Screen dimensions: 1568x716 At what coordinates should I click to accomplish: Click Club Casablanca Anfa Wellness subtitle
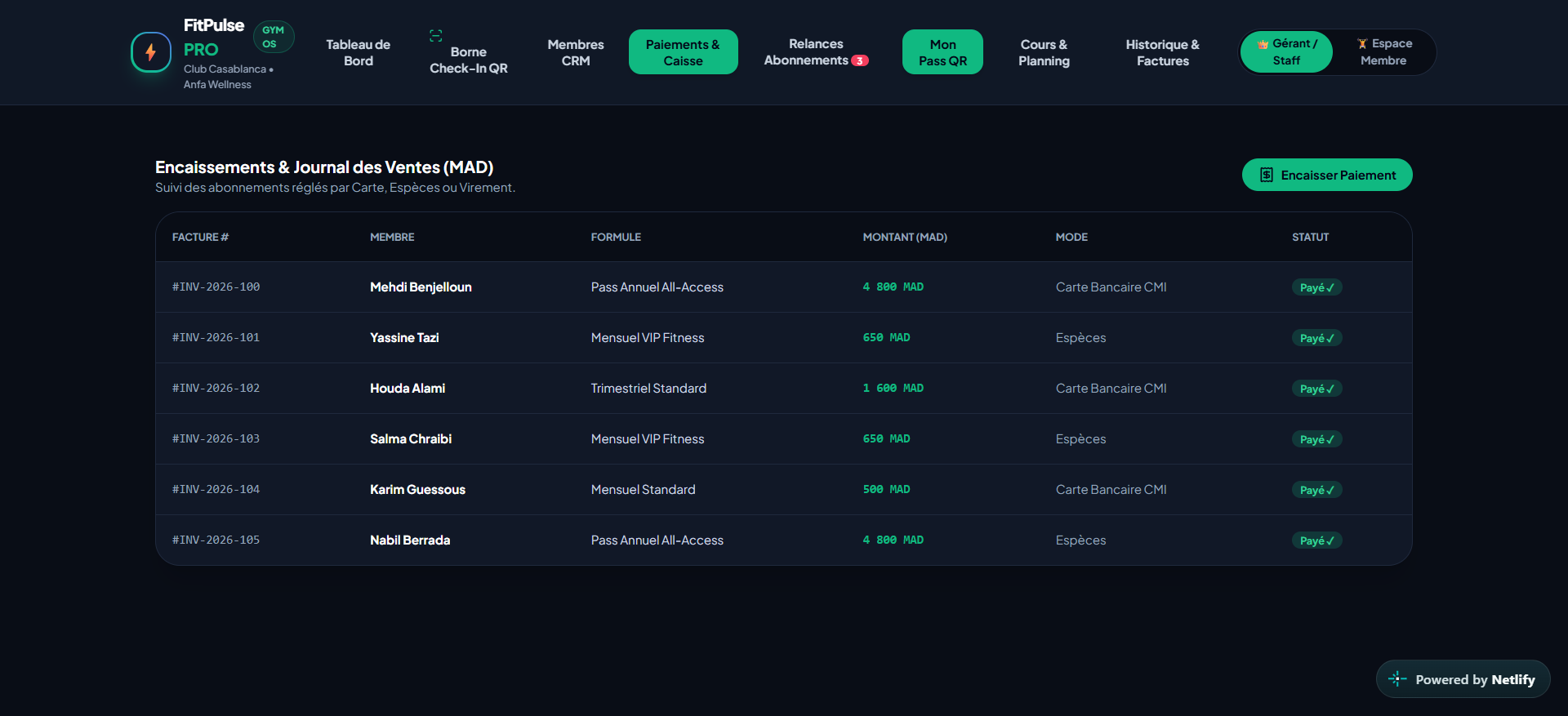(x=228, y=77)
